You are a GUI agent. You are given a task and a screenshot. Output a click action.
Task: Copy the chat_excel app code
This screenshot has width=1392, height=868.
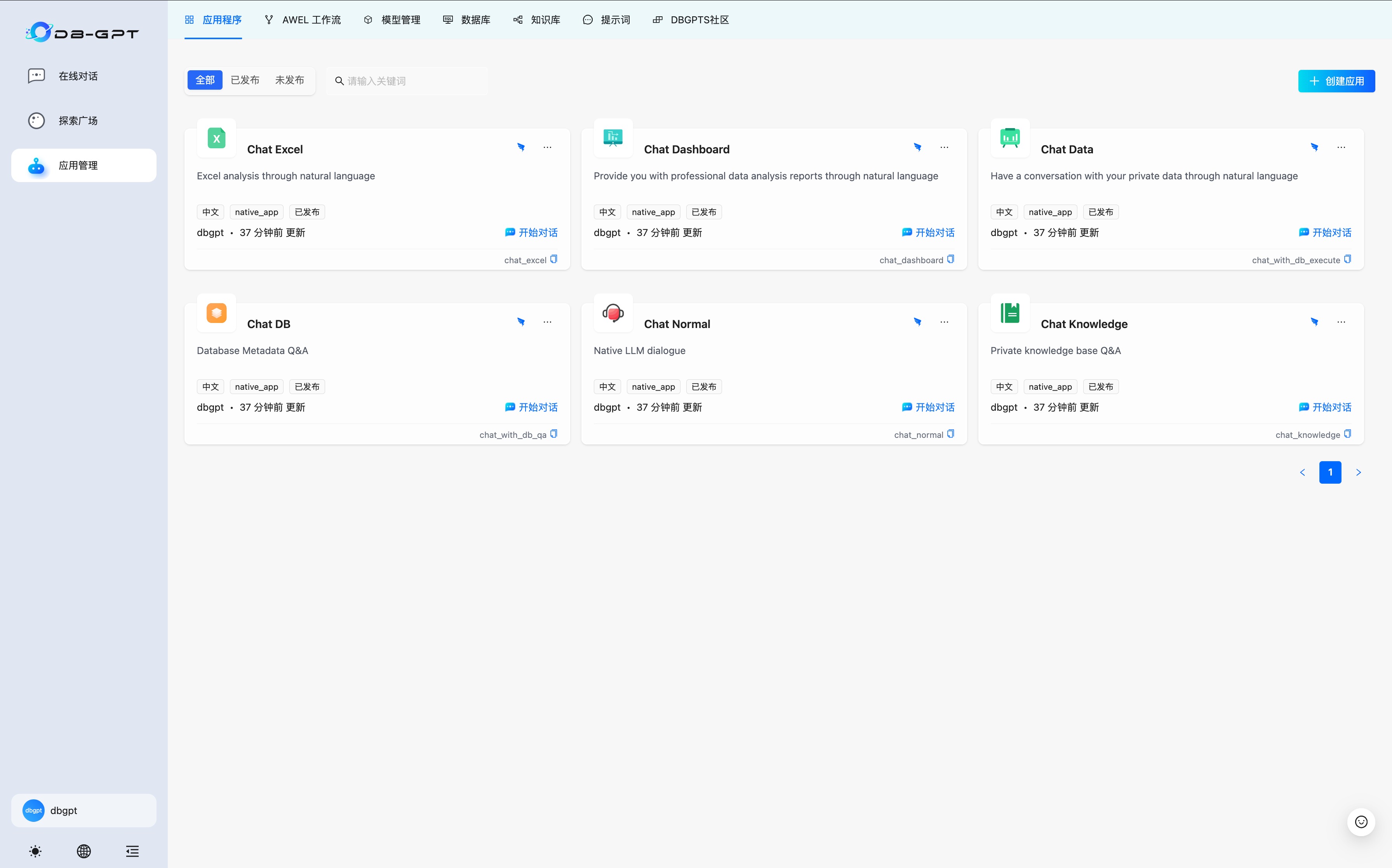[x=553, y=259]
